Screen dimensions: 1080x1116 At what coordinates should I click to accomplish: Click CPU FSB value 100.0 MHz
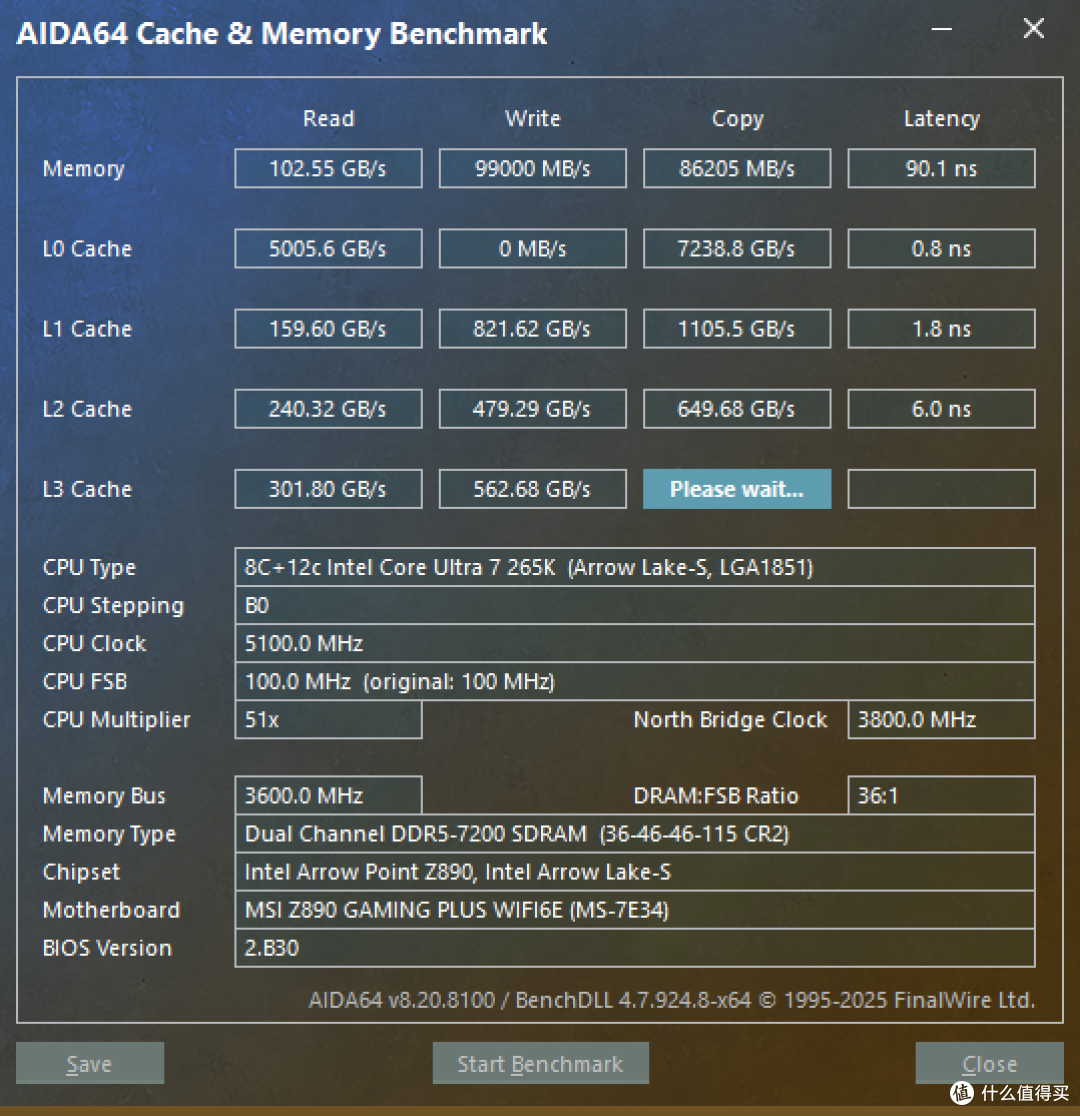(x=635, y=682)
